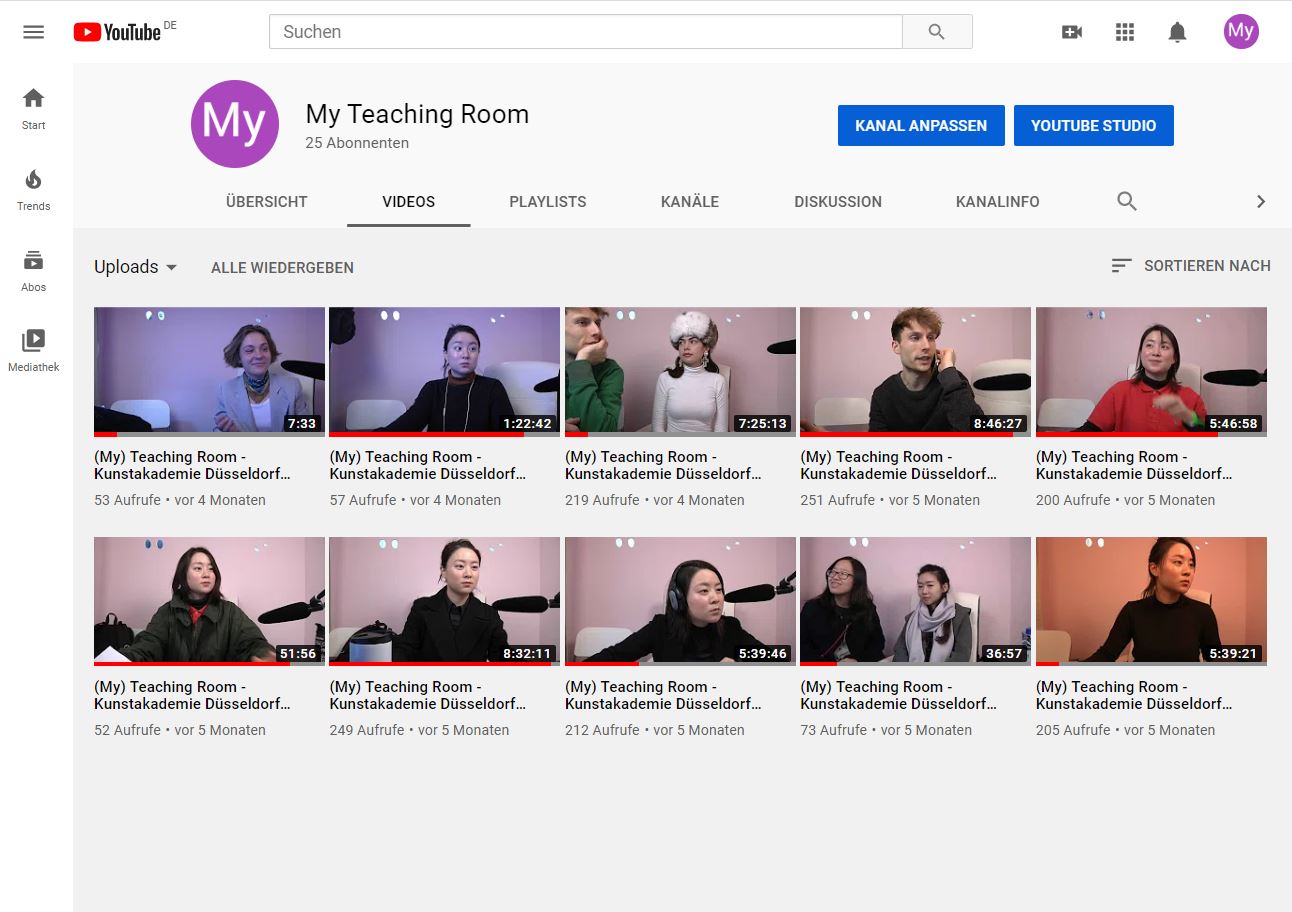Switch to the Kanalinfo tab
1292x912 pixels.
997,202
